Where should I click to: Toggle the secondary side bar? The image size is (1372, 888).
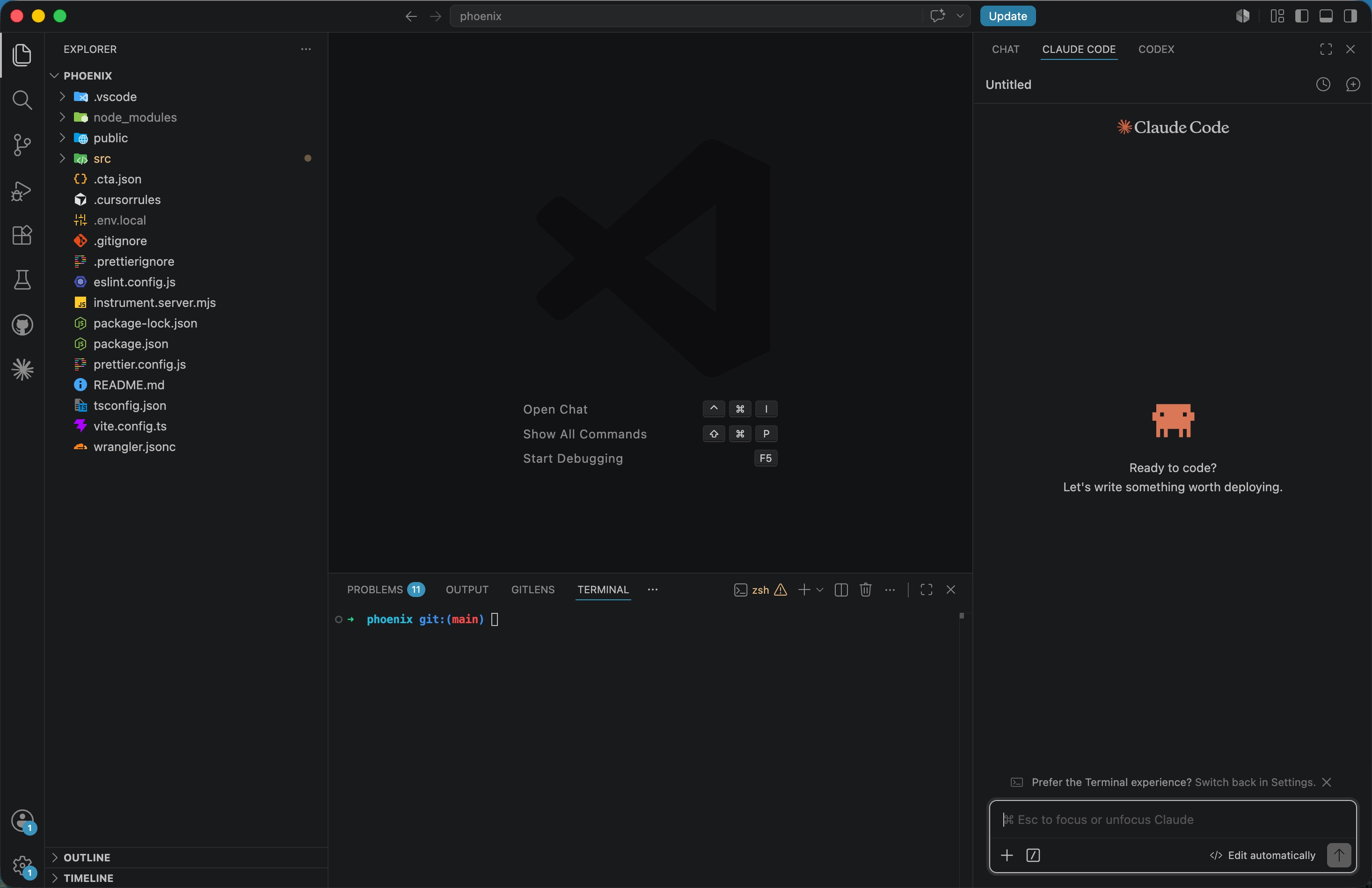[x=1350, y=15]
